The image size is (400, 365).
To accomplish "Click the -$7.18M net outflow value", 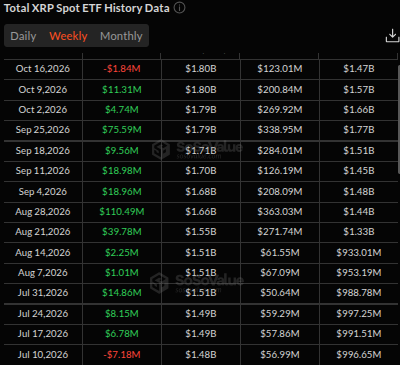I will click(122, 355).
